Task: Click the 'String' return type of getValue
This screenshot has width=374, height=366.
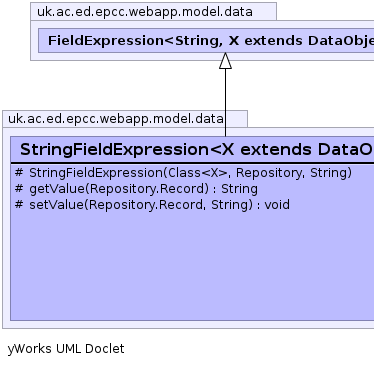Action: (239, 189)
